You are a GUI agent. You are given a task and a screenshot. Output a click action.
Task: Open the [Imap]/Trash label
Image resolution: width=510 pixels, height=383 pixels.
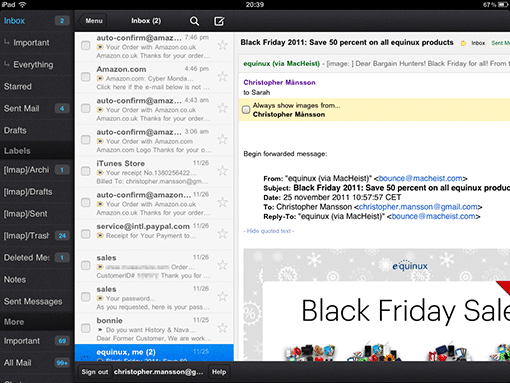pyautogui.click(x=37, y=236)
